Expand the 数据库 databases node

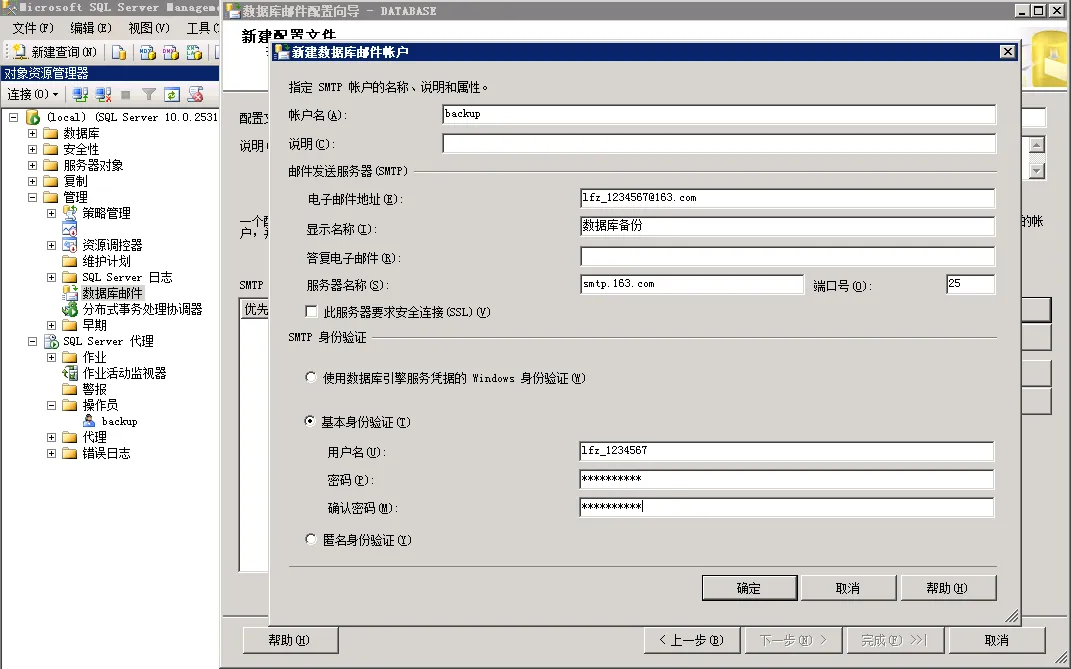[x=32, y=133]
